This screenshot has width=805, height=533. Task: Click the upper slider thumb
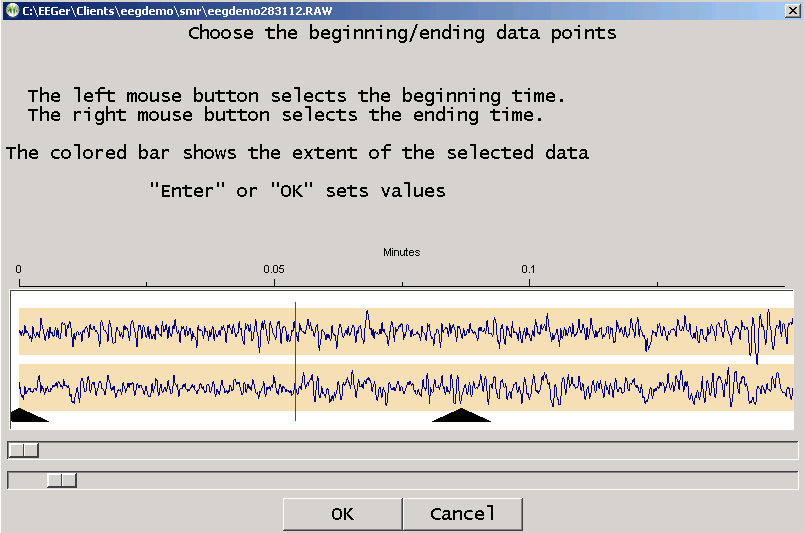point(23,450)
